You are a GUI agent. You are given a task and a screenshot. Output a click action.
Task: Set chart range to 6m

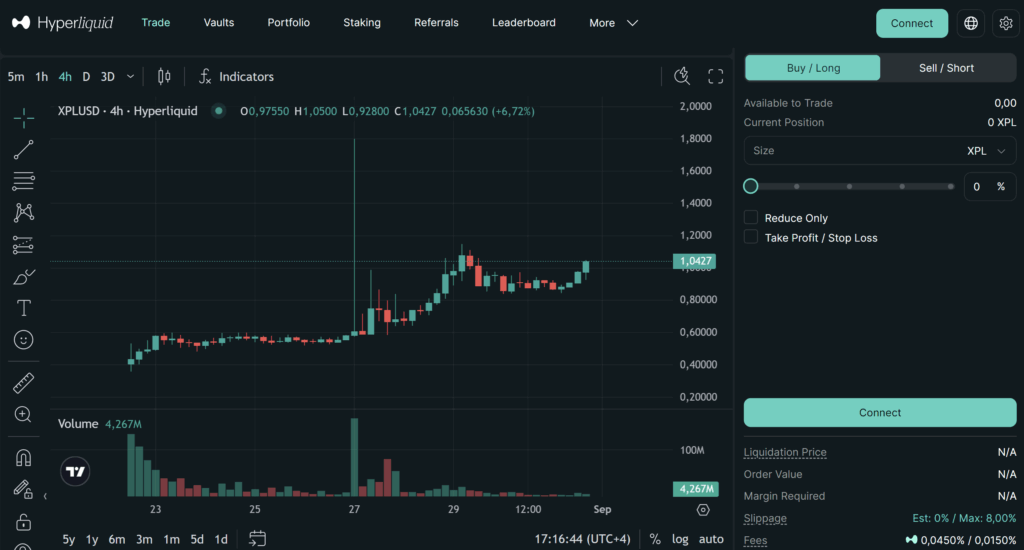click(117, 539)
